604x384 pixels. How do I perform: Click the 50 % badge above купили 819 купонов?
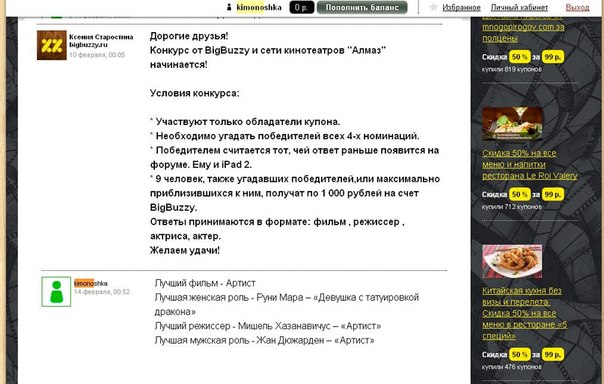click(520, 57)
